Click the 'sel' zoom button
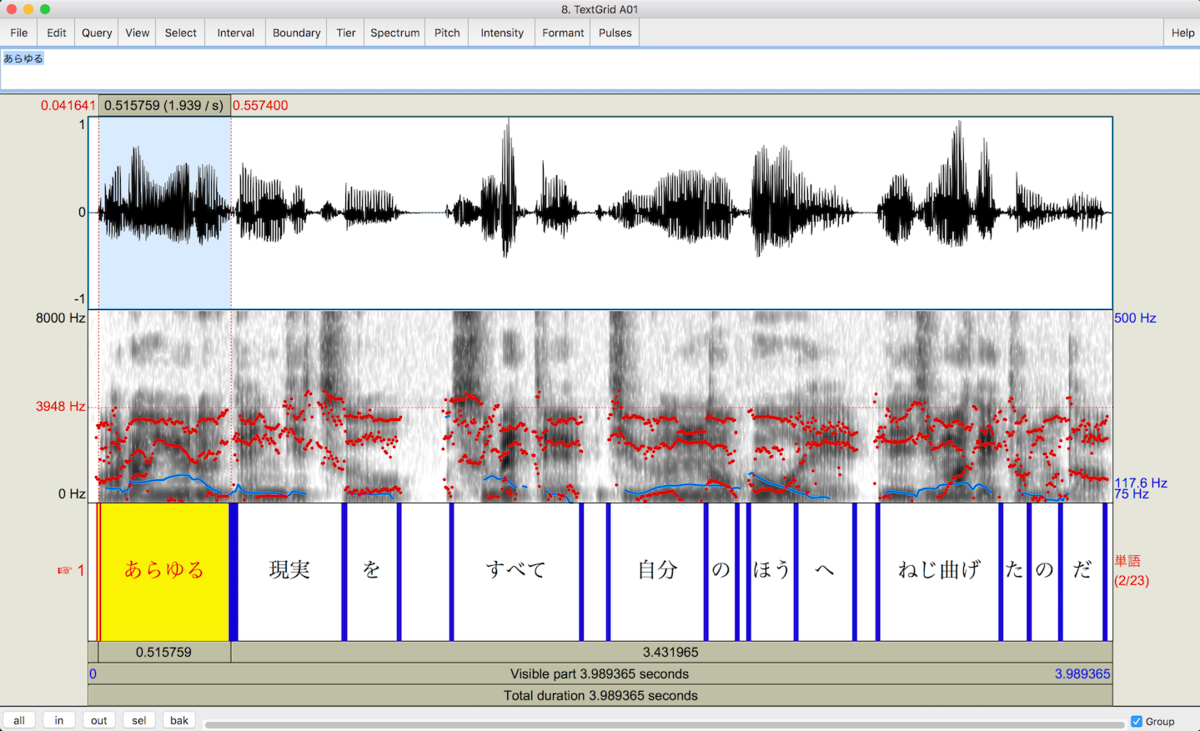This screenshot has height=731, width=1200. pos(139,720)
